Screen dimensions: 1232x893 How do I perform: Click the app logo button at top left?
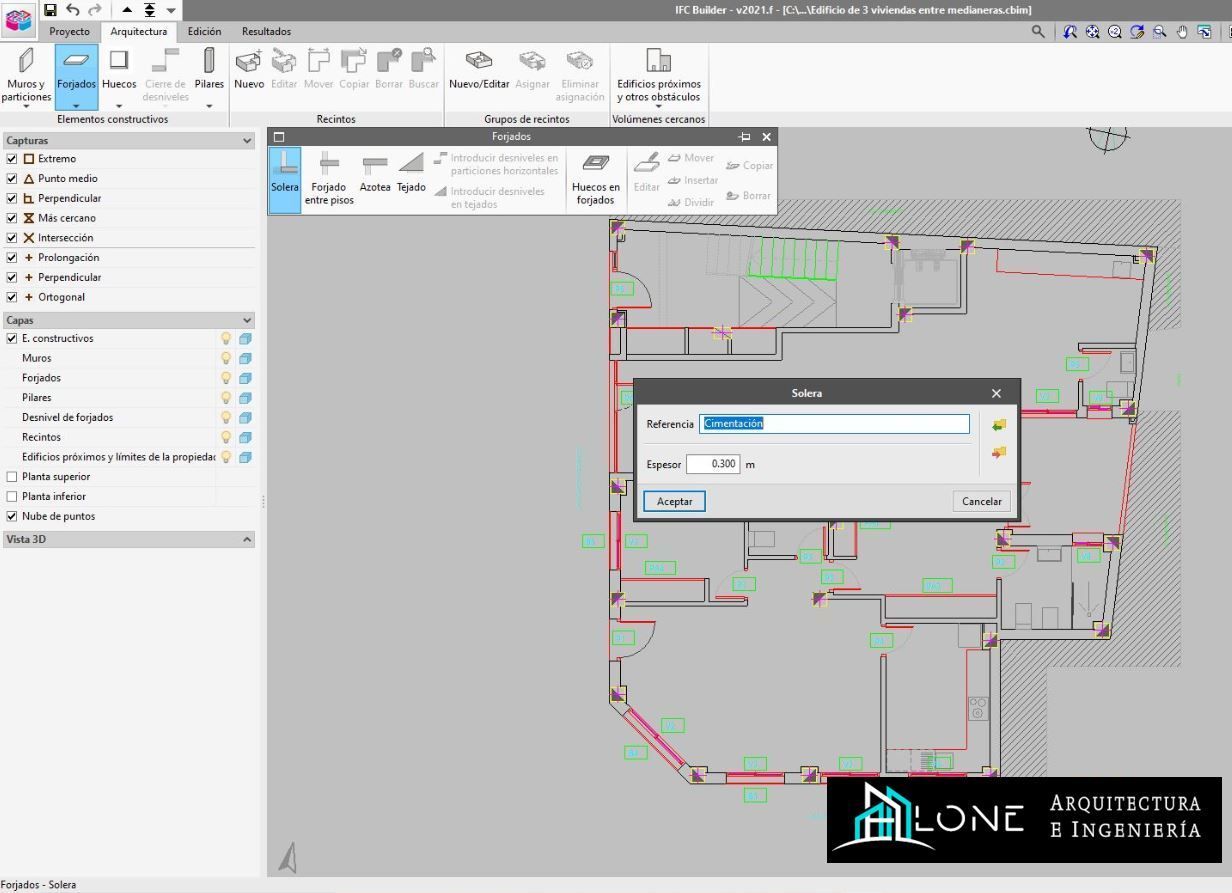pos(18,19)
